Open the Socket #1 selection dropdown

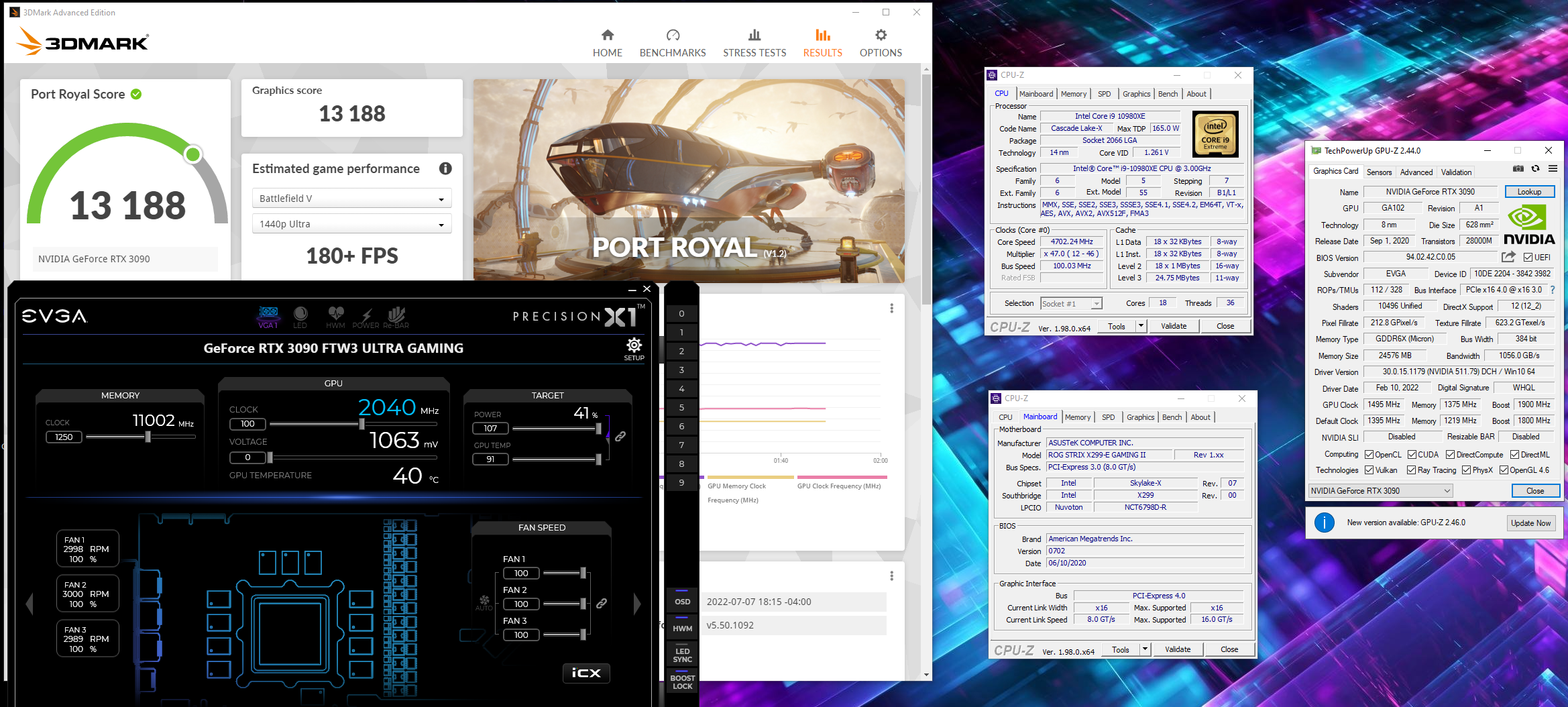point(1071,303)
